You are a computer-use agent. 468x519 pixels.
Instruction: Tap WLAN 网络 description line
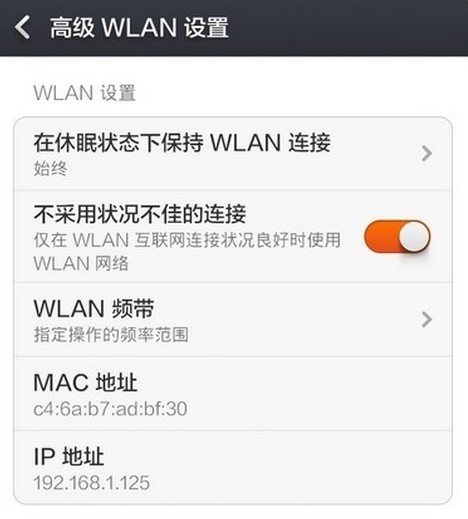pos(81,263)
